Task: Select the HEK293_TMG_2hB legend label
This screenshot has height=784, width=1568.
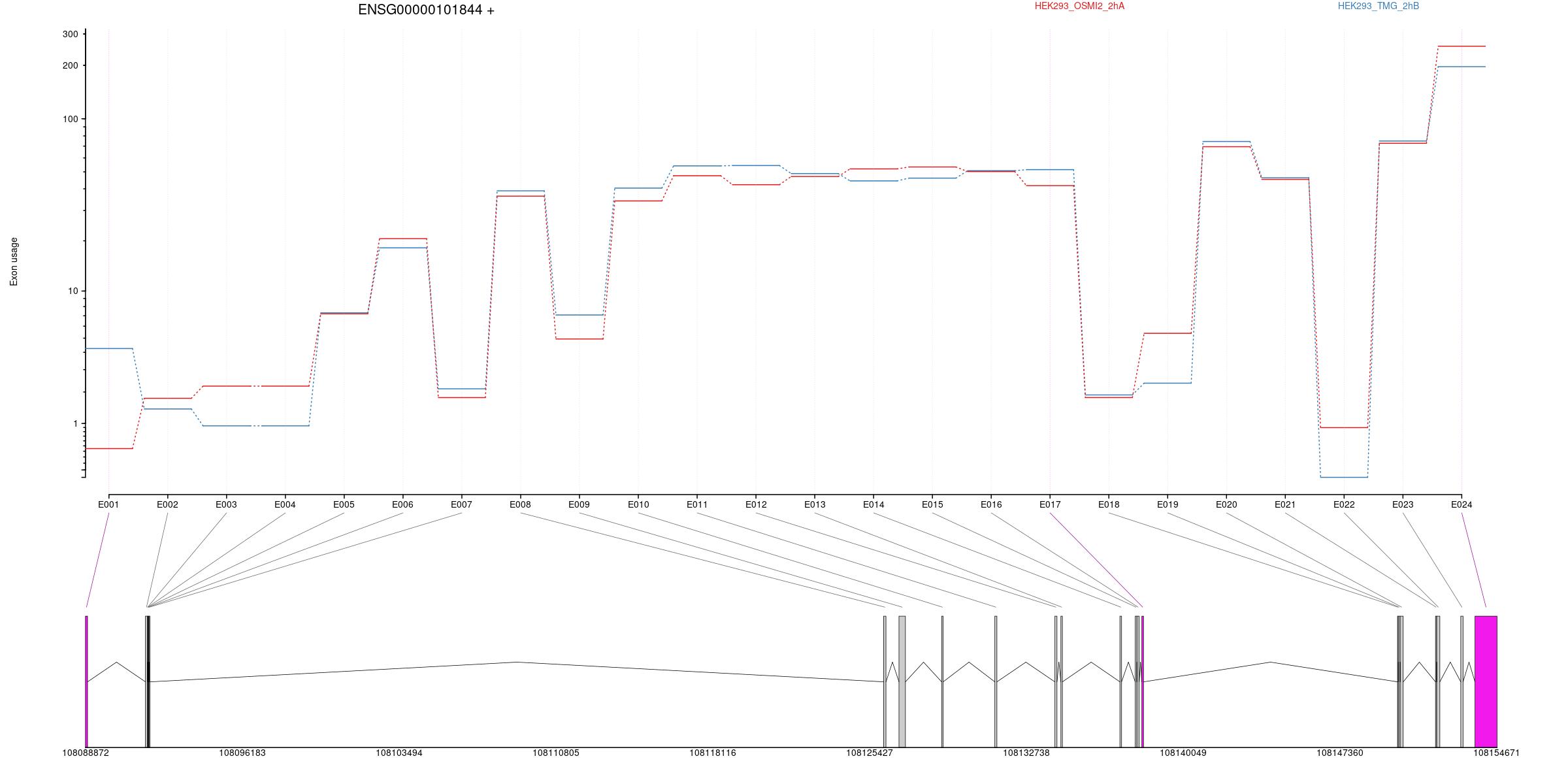Action: [1379, 6]
